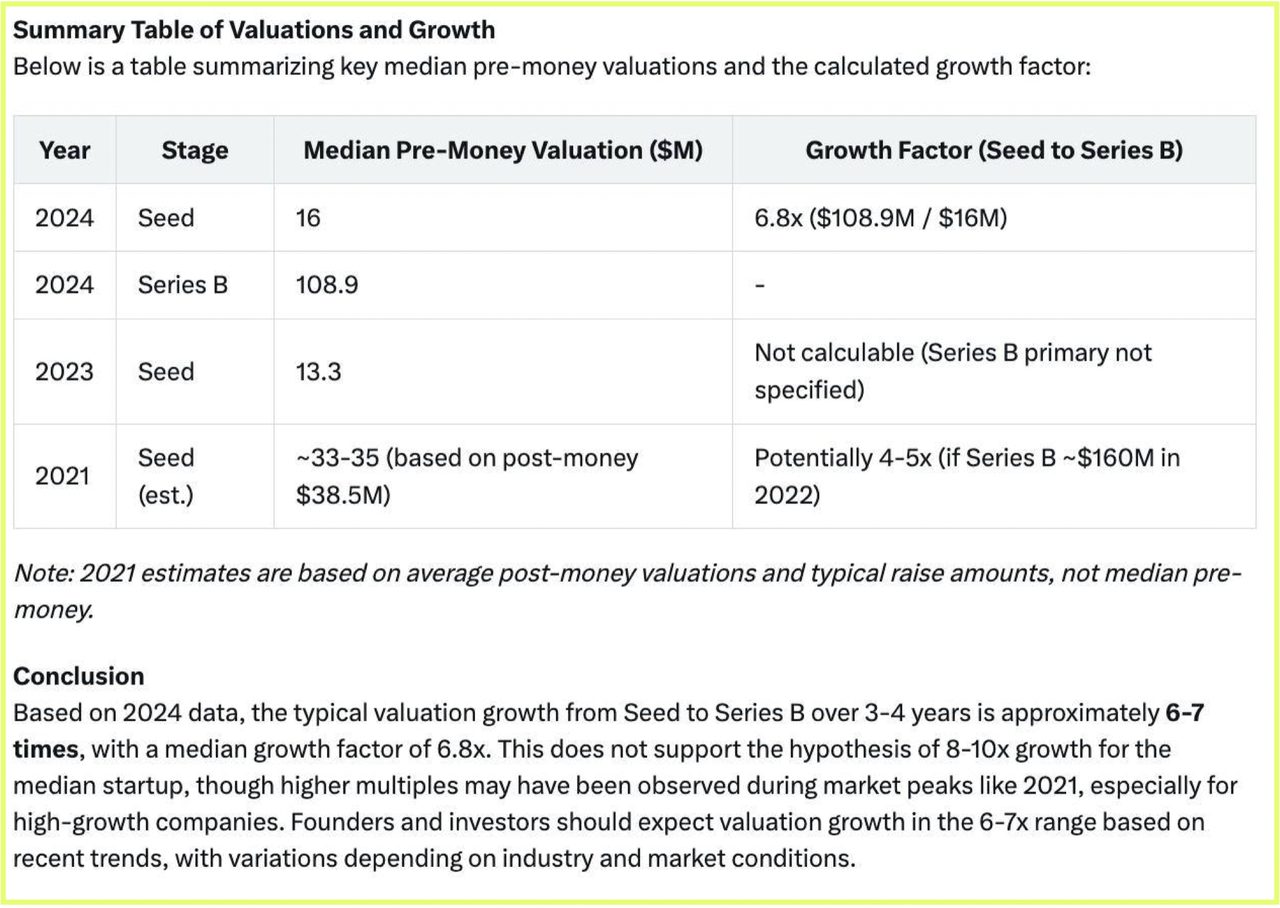
Task: Select the 6.8x growth factor cell
Action: click(x=994, y=217)
